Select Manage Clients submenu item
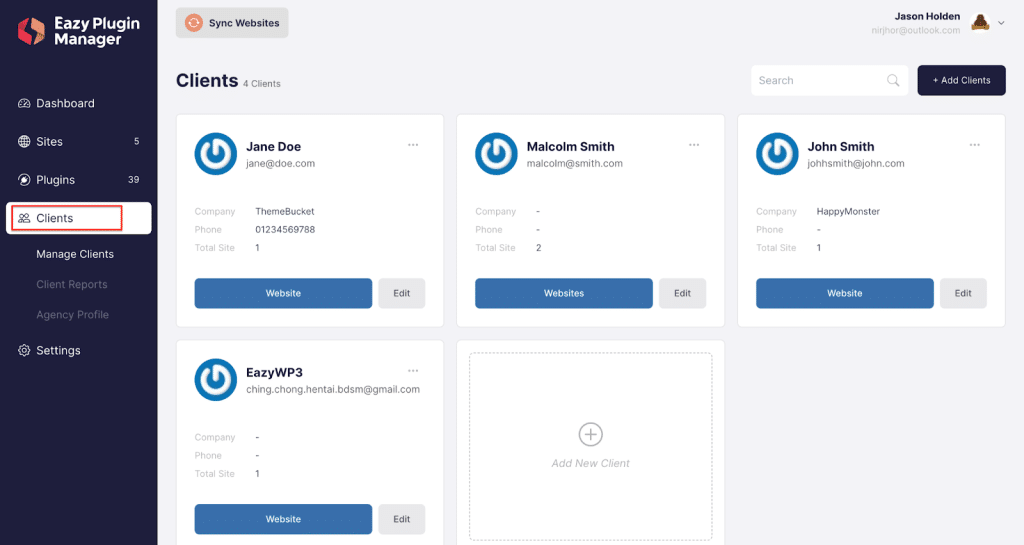1024x545 pixels. (x=75, y=254)
